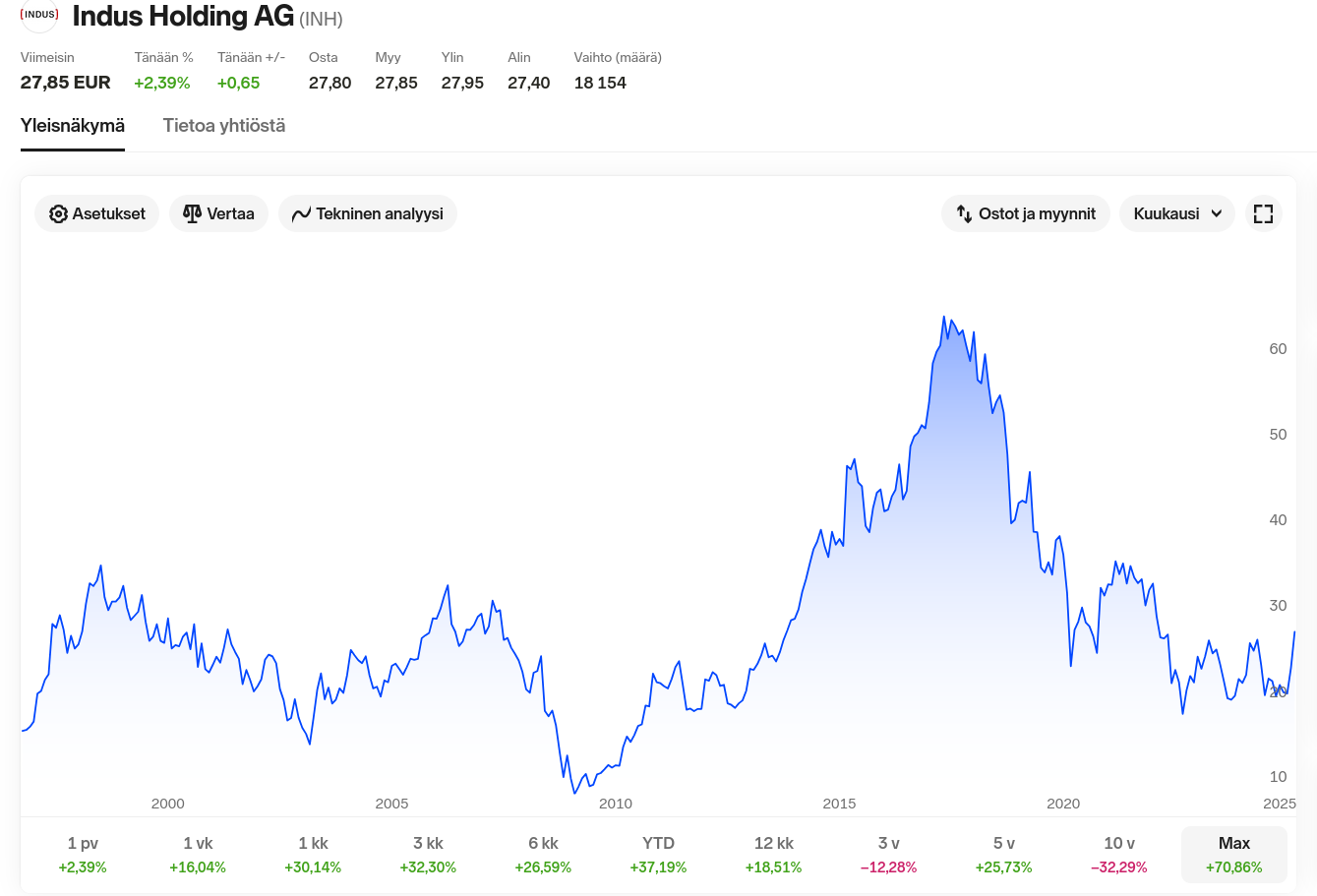This screenshot has width=1317, height=896.
Task: Open the Vertaa compare tool
Action: tap(218, 213)
